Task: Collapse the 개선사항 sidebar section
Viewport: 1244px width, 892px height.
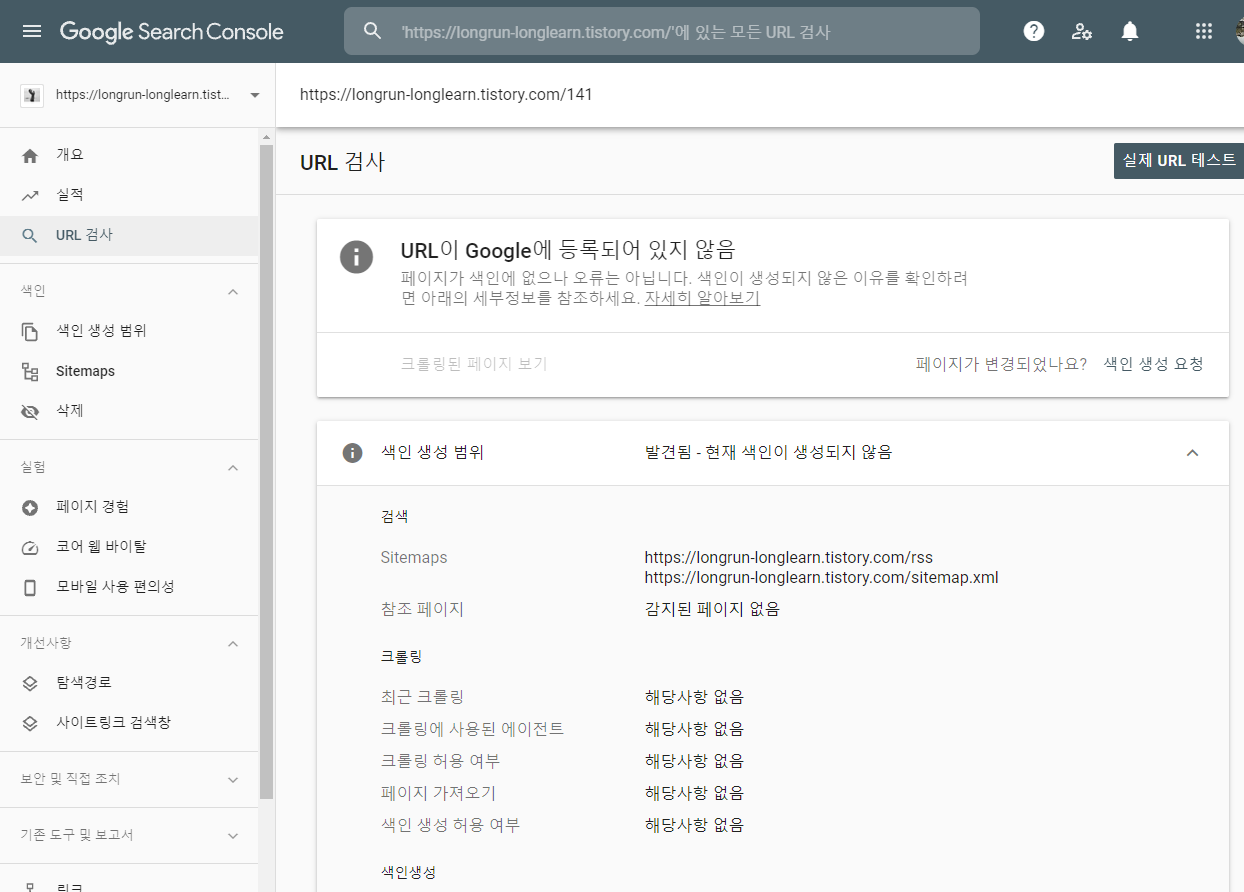Action: (233, 643)
